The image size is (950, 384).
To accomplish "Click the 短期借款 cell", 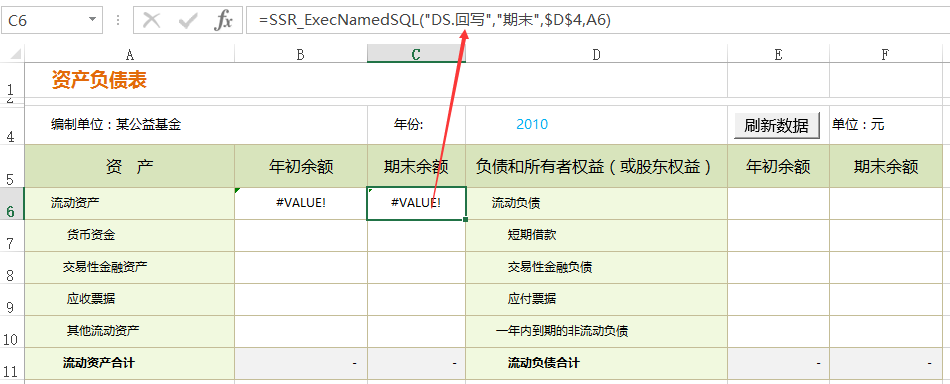I will [x=596, y=235].
